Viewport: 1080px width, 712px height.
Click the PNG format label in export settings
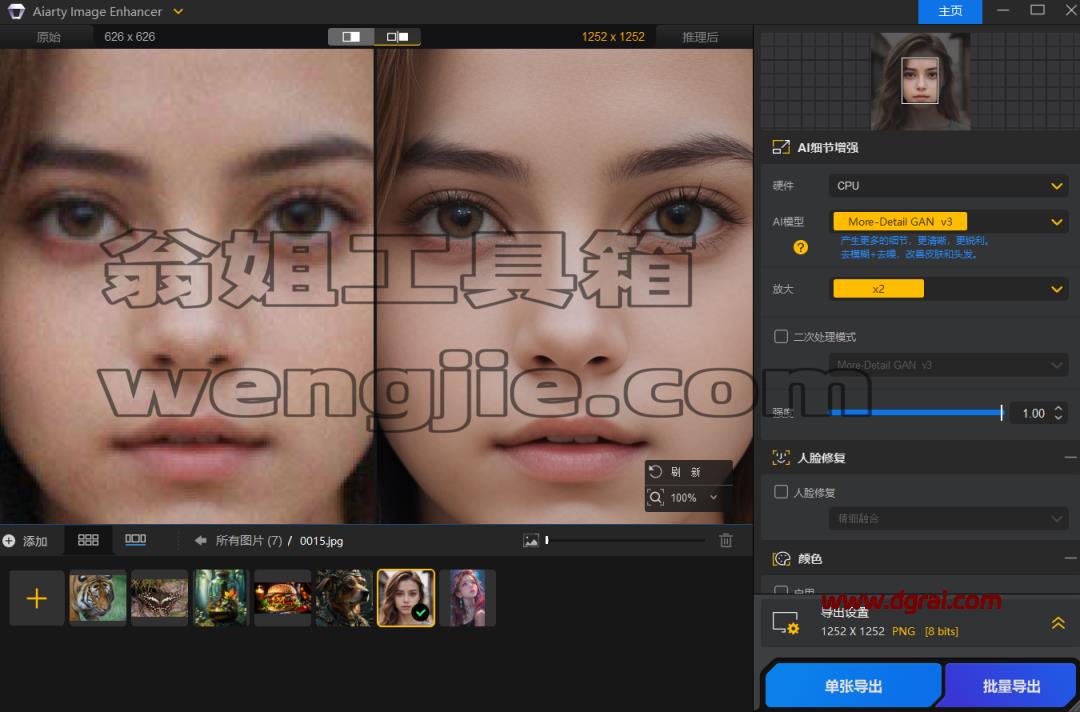(x=903, y=631)
